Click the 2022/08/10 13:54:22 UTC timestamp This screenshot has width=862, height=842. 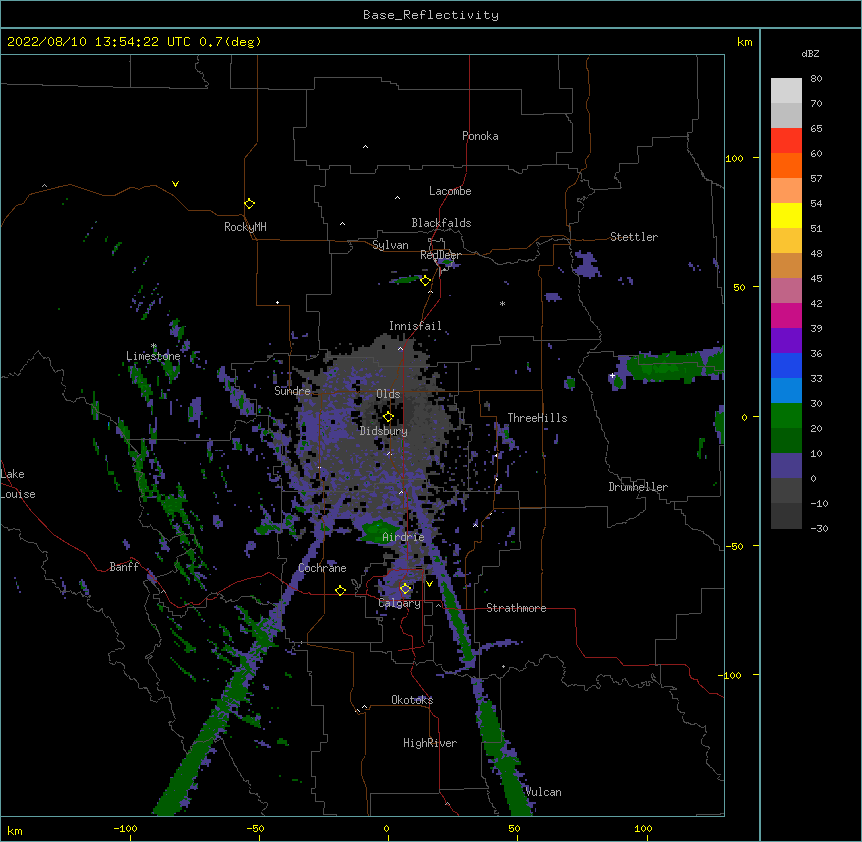coord(97,42)
